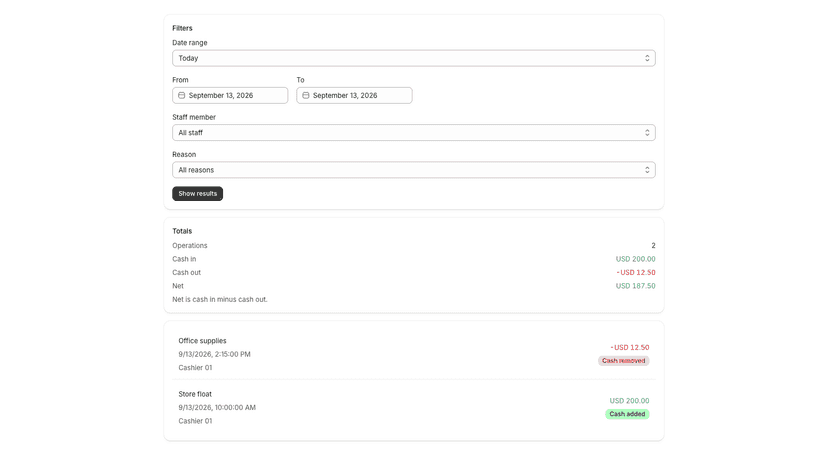Open the Store float operation row
This screenshot has height=466, width=828.
tap(413, 407)
